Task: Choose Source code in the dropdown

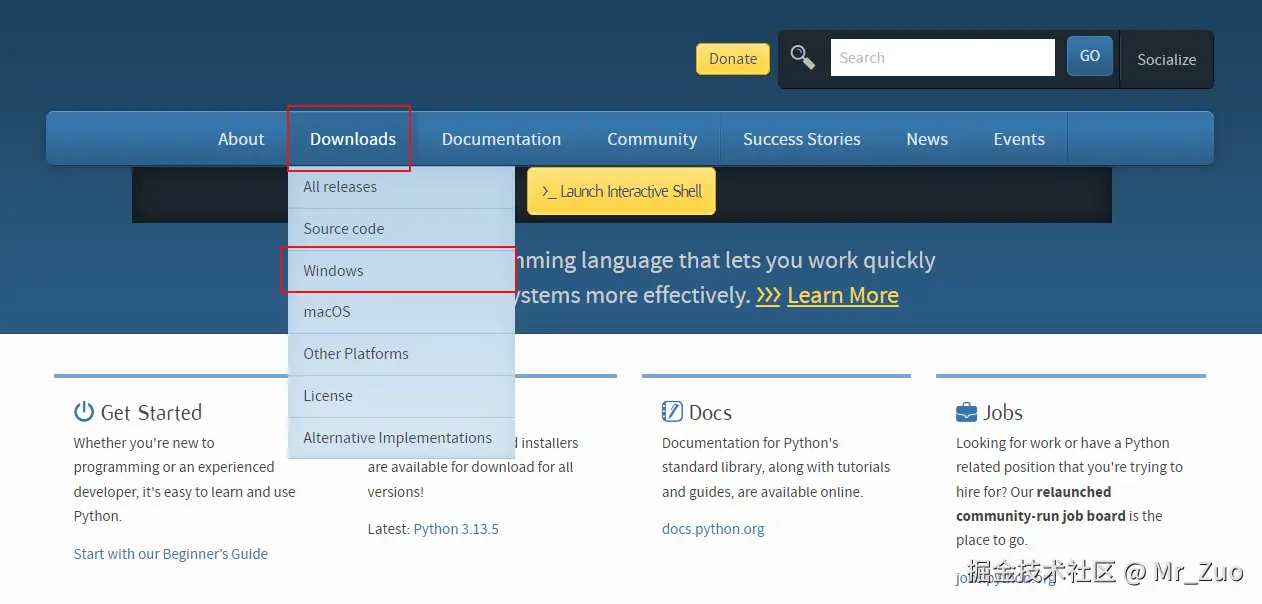Action: pyautogui.click(x=401, y=229)
